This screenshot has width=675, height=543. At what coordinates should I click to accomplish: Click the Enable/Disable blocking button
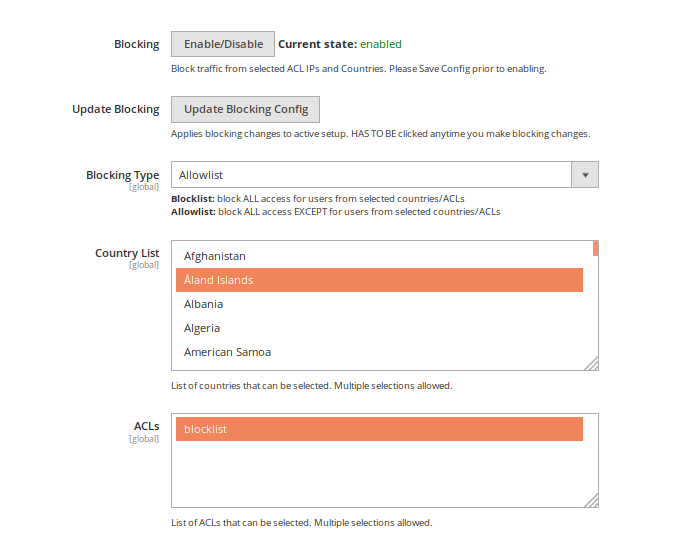(223, 44)
